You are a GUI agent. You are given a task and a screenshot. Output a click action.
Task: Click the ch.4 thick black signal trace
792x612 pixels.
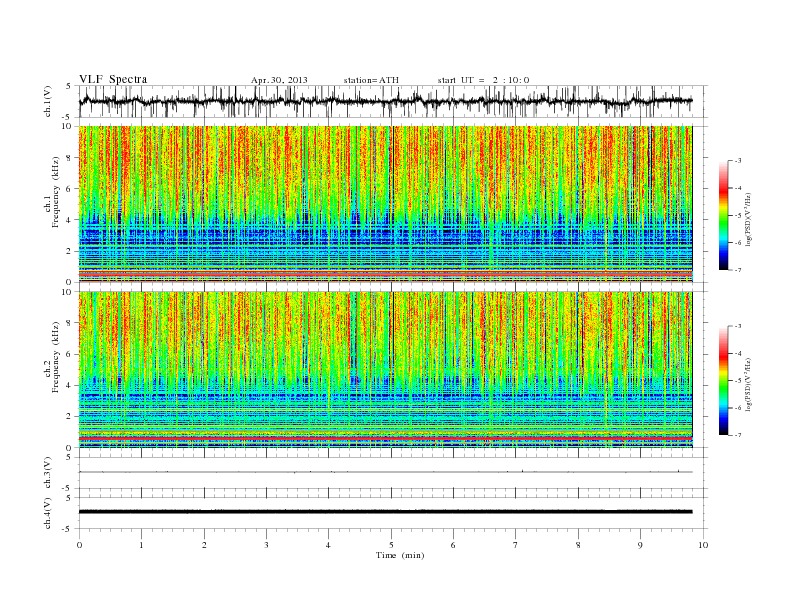tap(385, 512)
